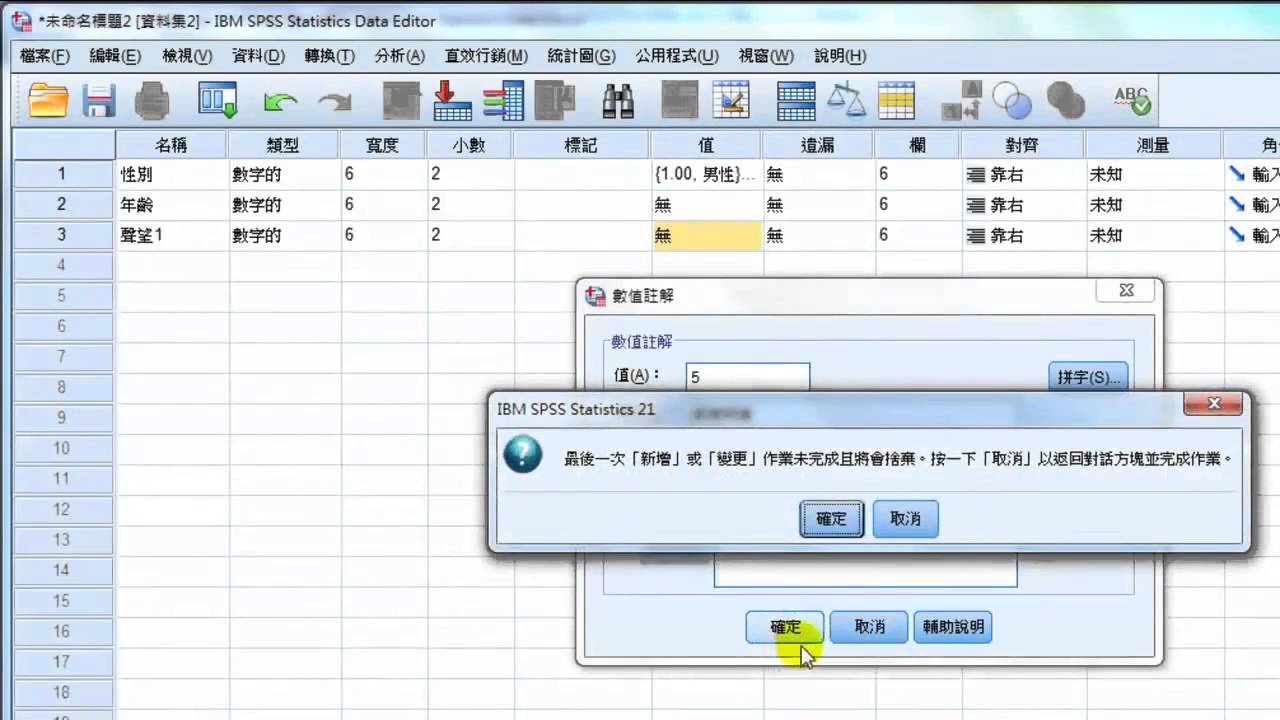
Task: Click the 未知 measure cell for 年齡
Action: coord(1154,205)
